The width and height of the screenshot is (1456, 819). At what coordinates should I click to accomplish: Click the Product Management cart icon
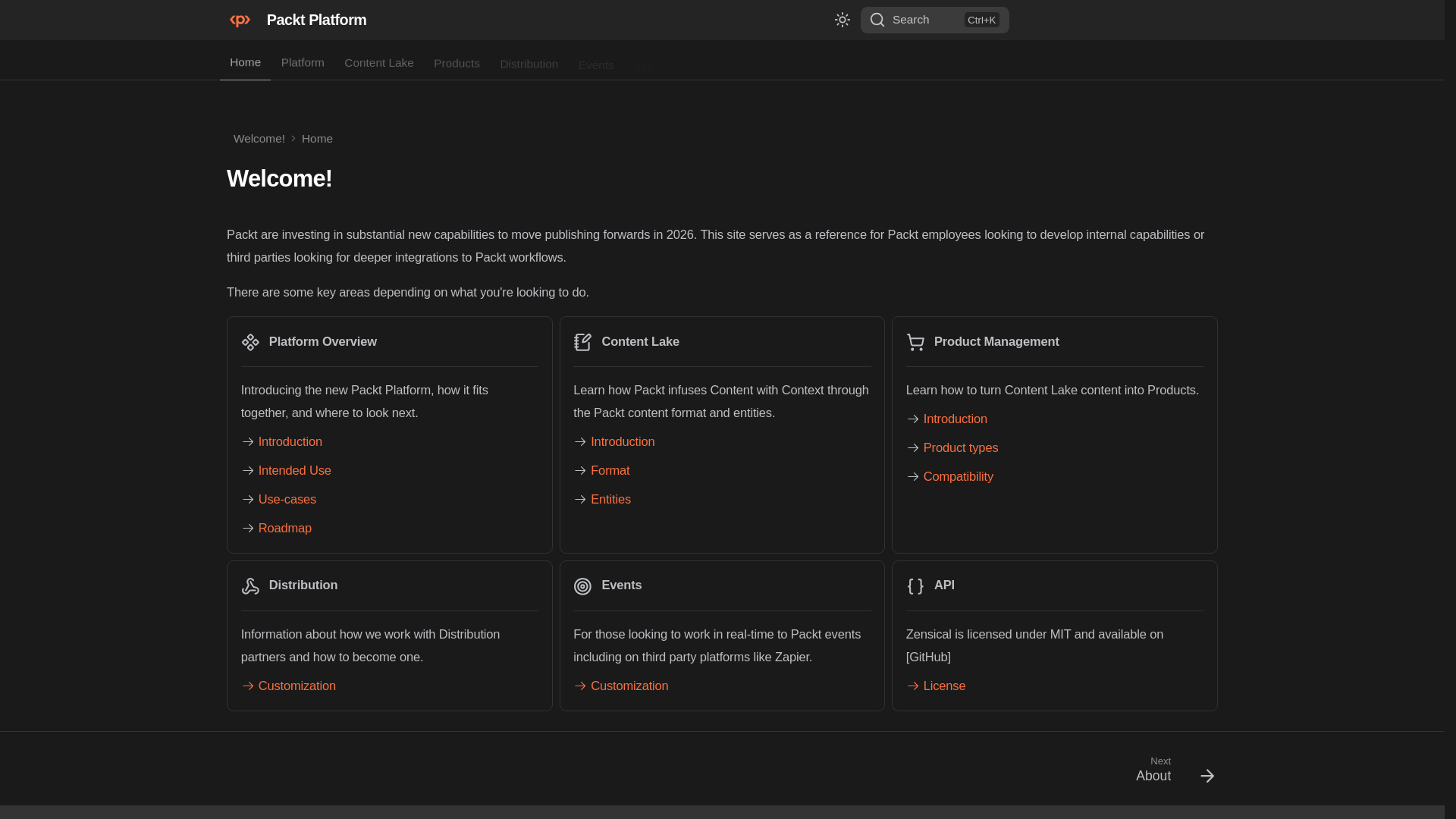tap(915, 342)
